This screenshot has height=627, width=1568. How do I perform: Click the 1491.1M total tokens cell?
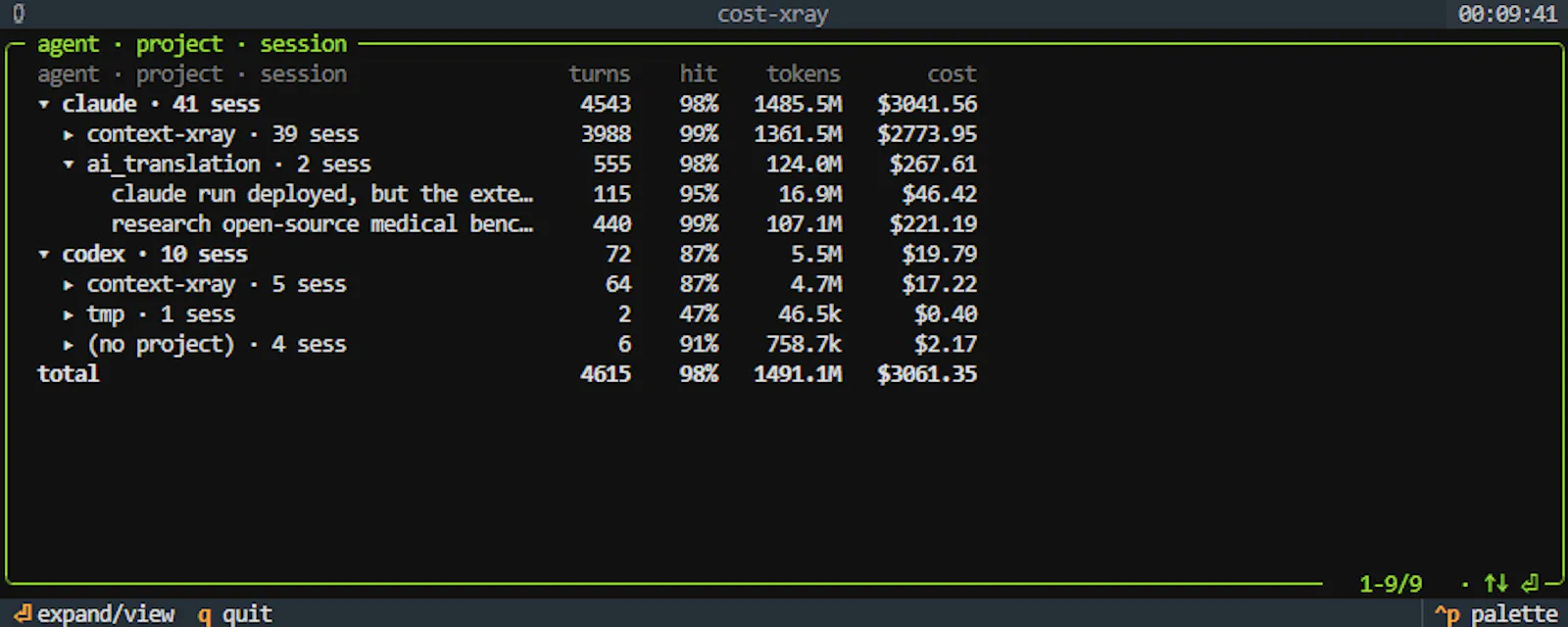pos(798,374)
